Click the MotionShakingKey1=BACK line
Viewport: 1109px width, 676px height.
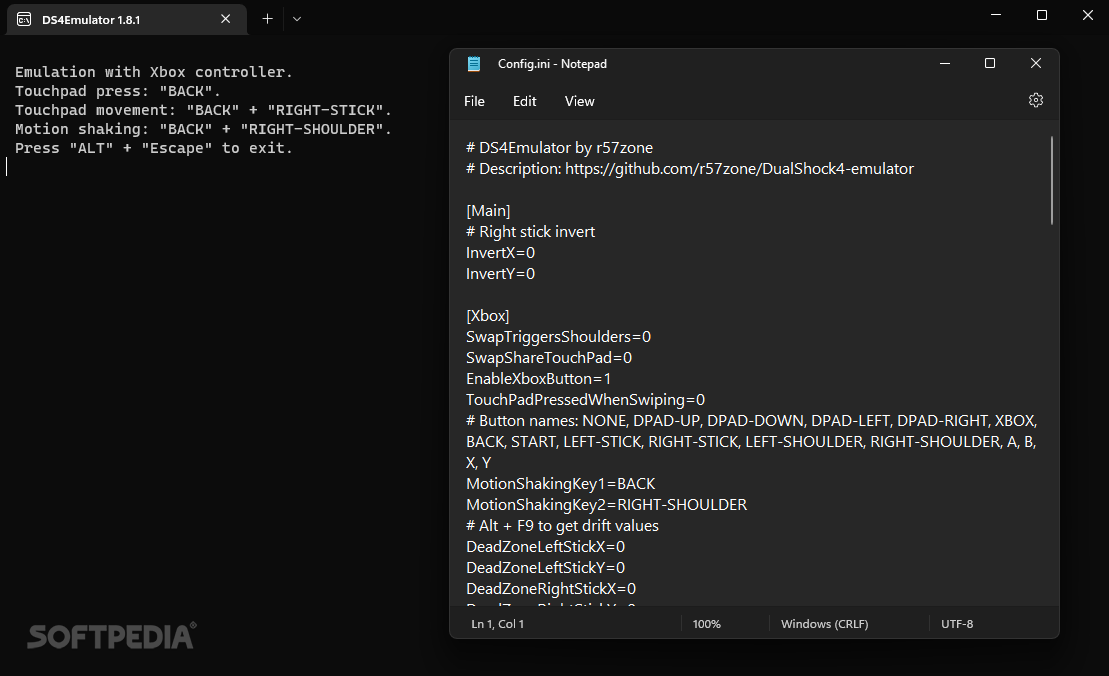pos(560,484)
